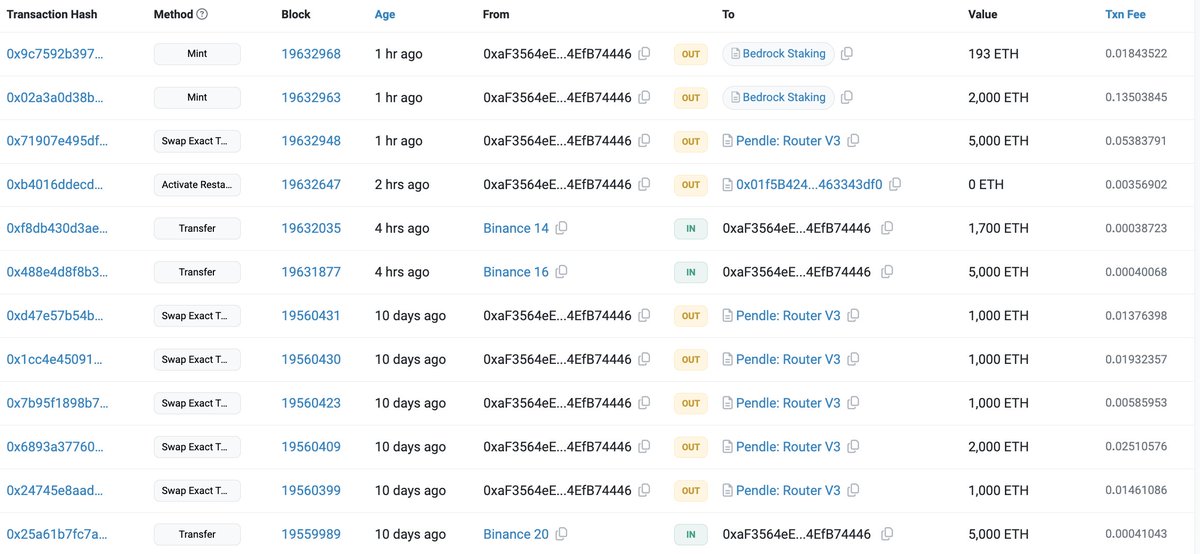The image size is (1200, 554).
Task: Open the 0x01f5B424...463343df0 contract link
Action: click(x=809, y=185)
